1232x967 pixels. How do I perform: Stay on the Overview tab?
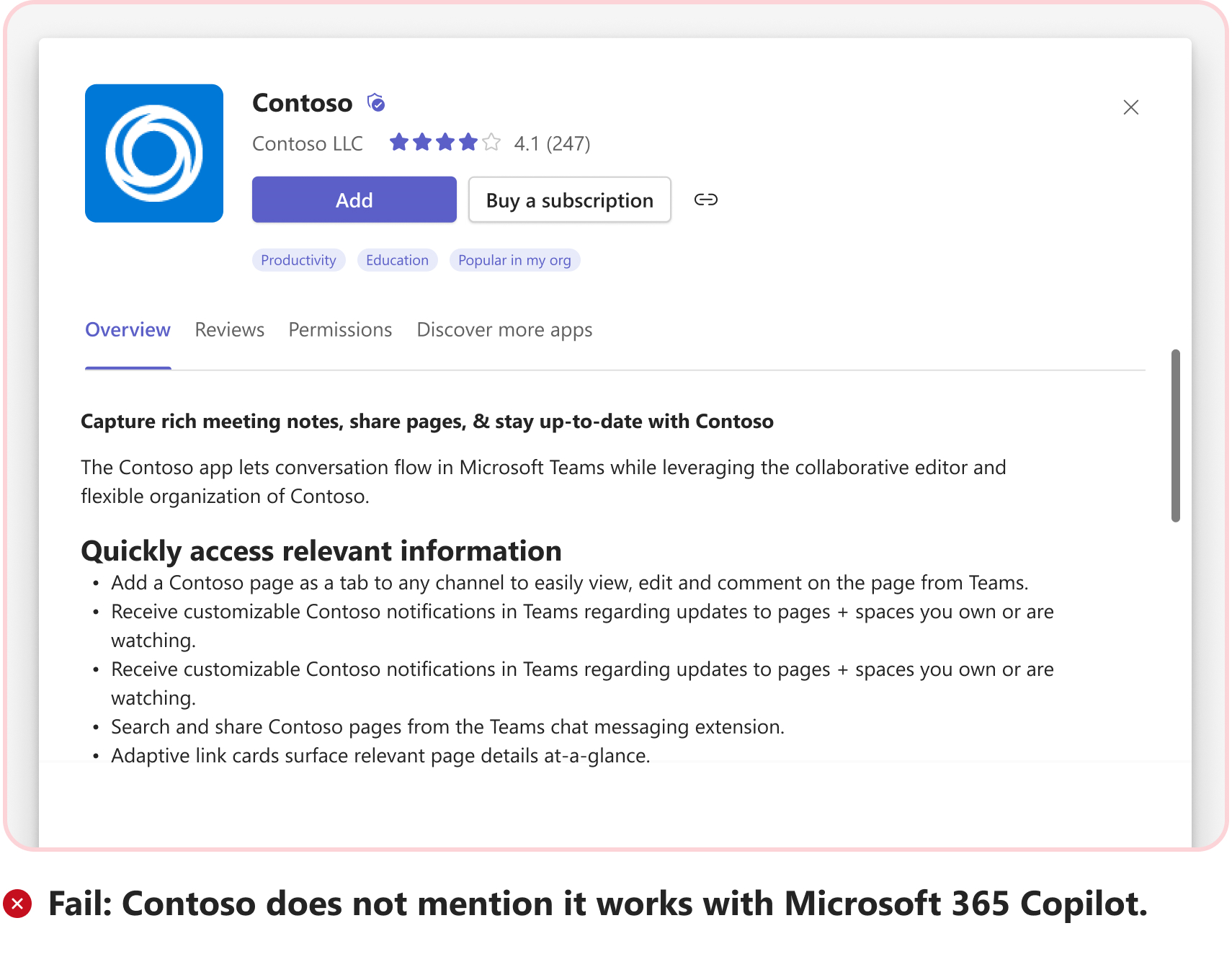(x=128, y=329)
